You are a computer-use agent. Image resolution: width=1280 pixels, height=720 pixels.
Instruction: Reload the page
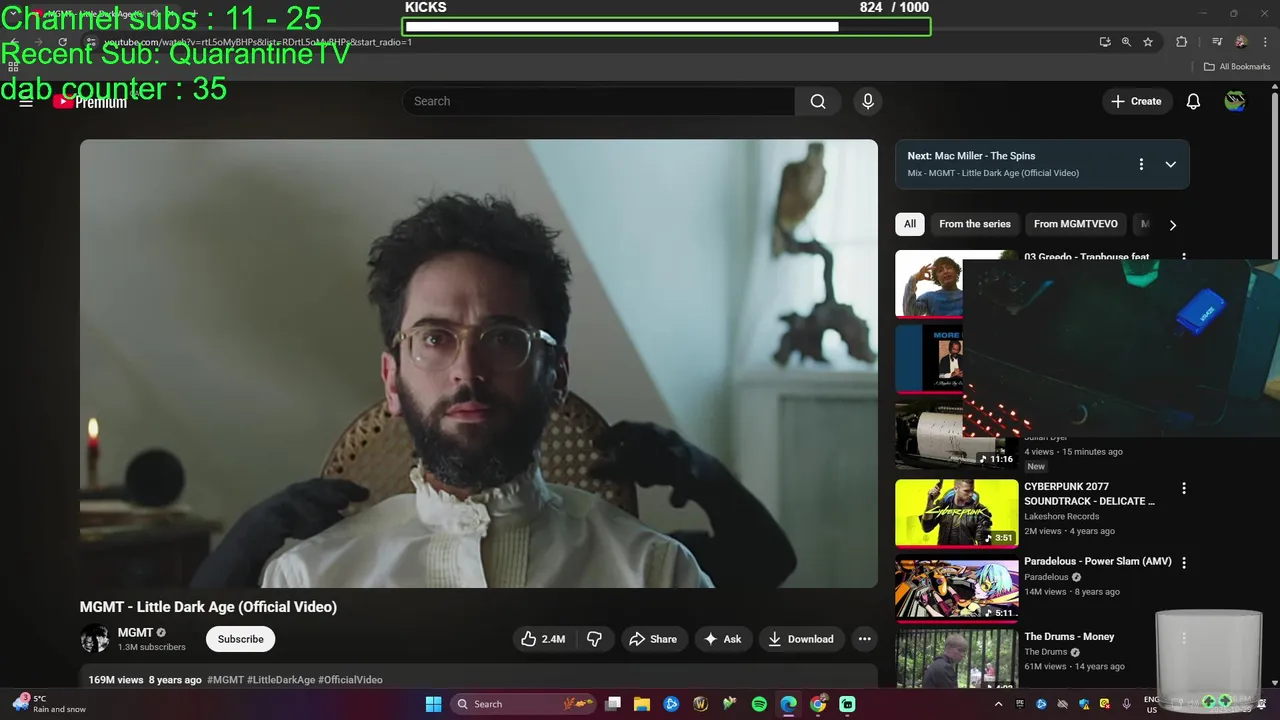point(62,42)
